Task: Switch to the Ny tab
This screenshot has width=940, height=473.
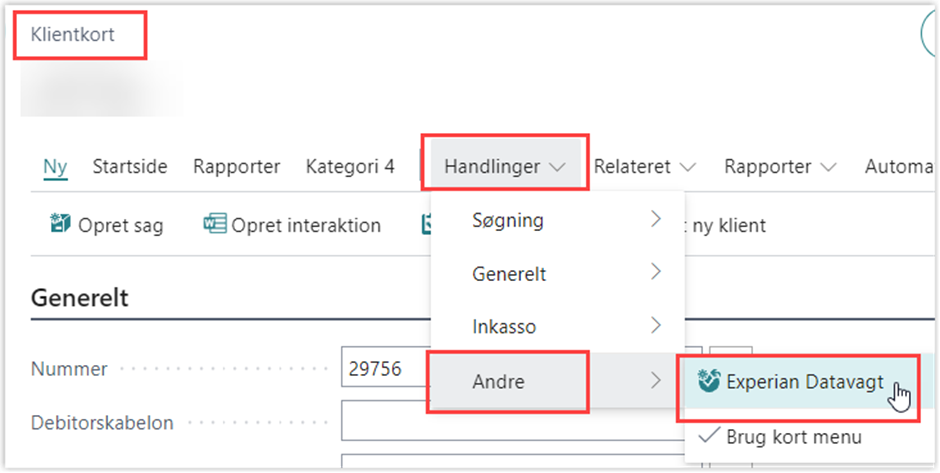Action: pyautogui.click(x=55, y=167)
